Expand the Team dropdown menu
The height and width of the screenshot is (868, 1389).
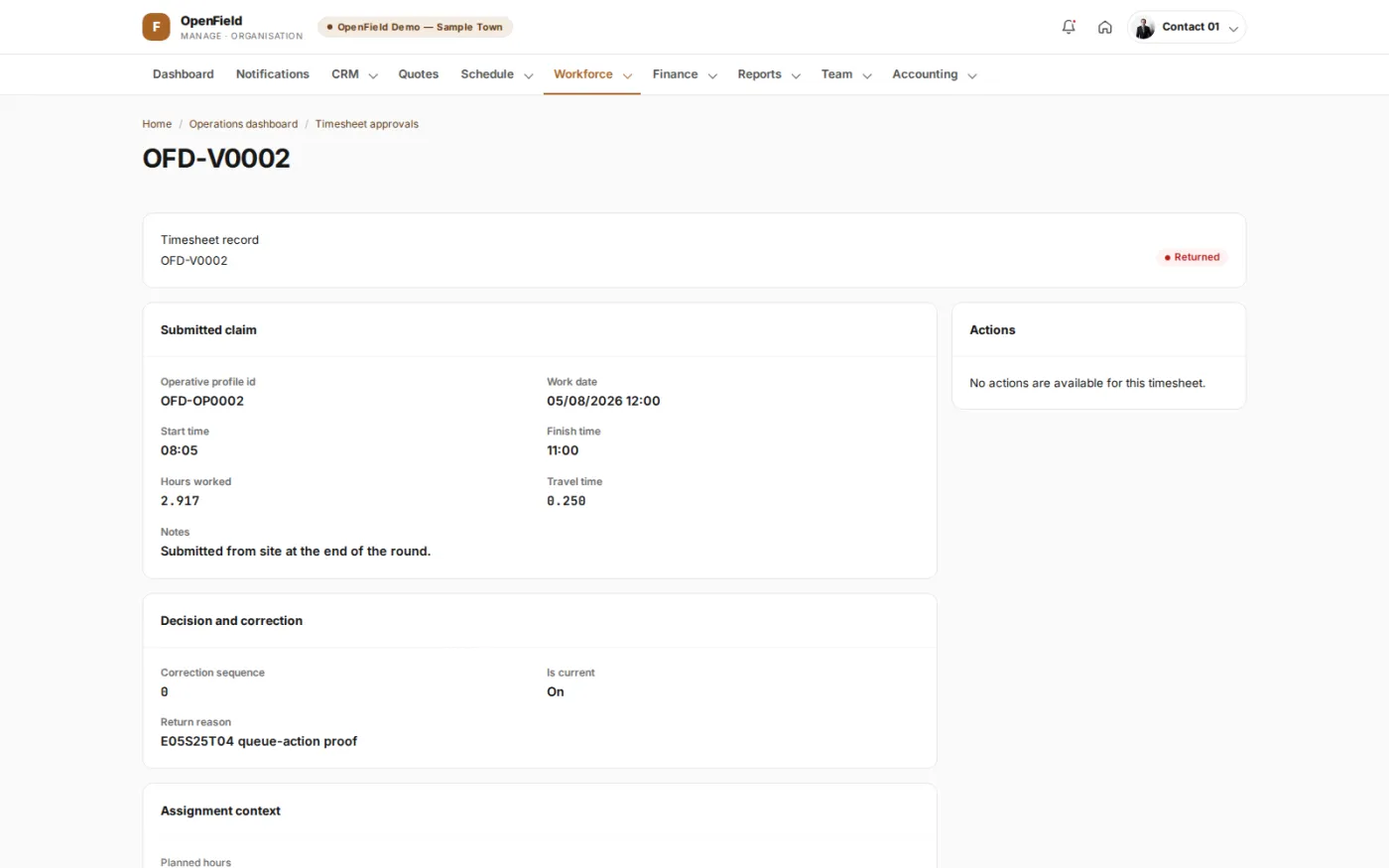(846, 74)
